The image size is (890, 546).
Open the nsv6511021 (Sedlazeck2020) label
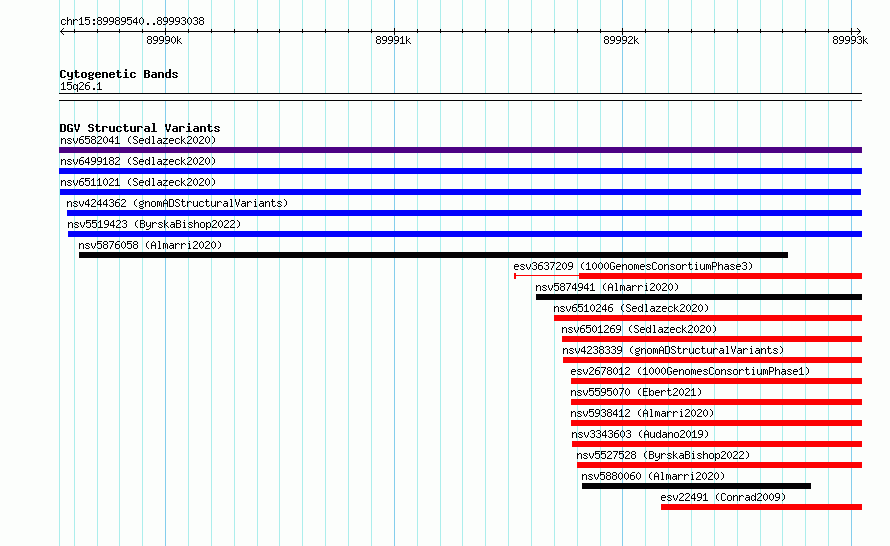click(x=138, y=182)
